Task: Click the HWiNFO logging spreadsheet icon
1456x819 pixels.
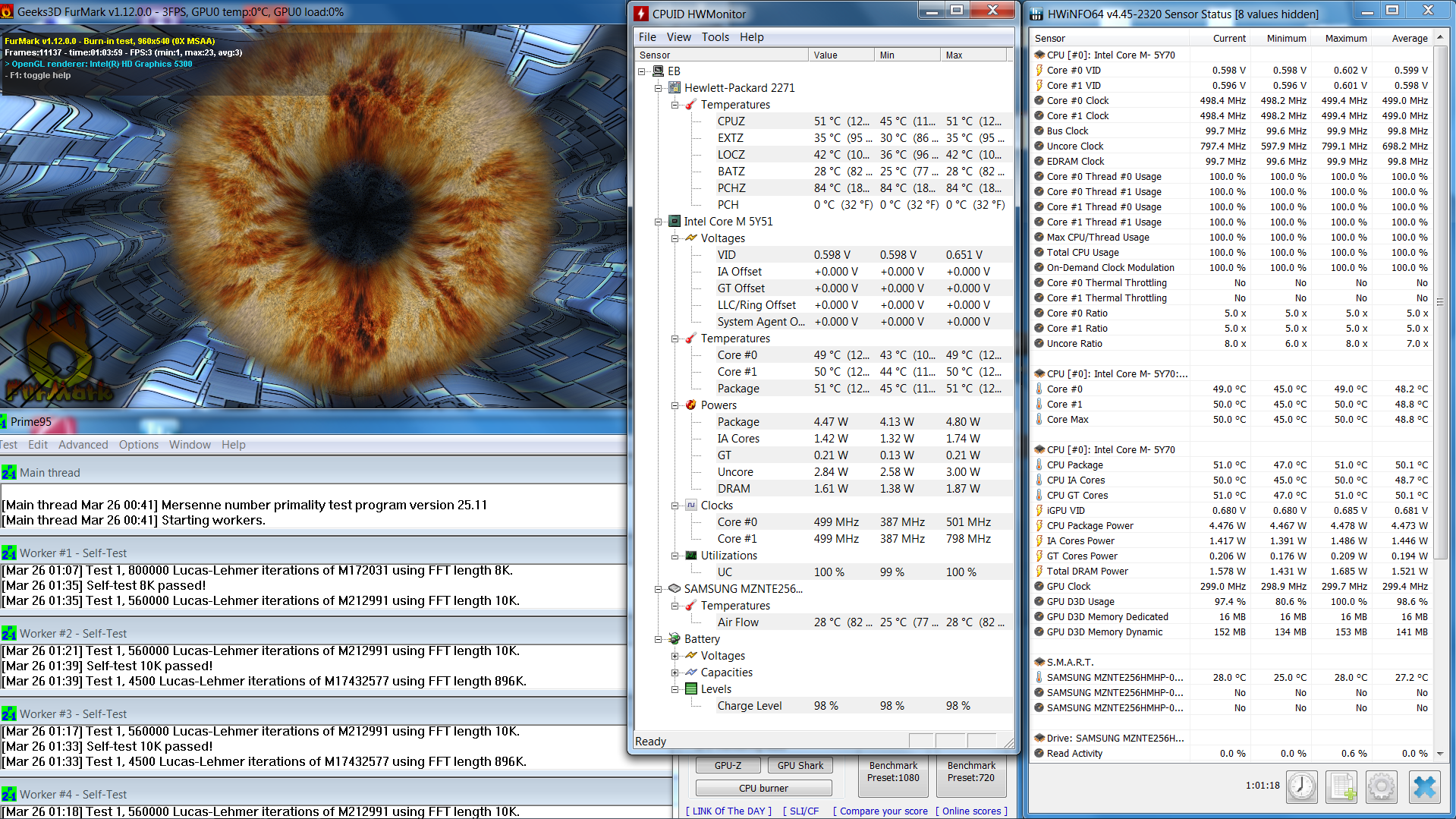Action: tap(1341, 786)
